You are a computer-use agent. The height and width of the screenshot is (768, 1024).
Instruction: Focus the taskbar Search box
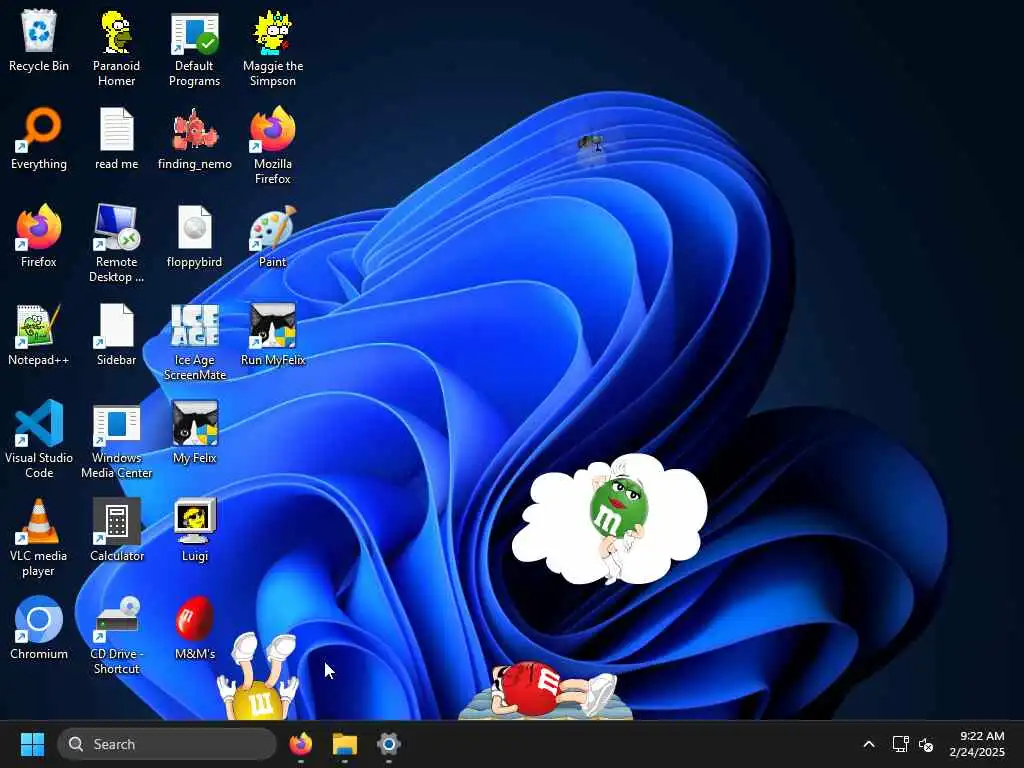click(x=167, y=744)
